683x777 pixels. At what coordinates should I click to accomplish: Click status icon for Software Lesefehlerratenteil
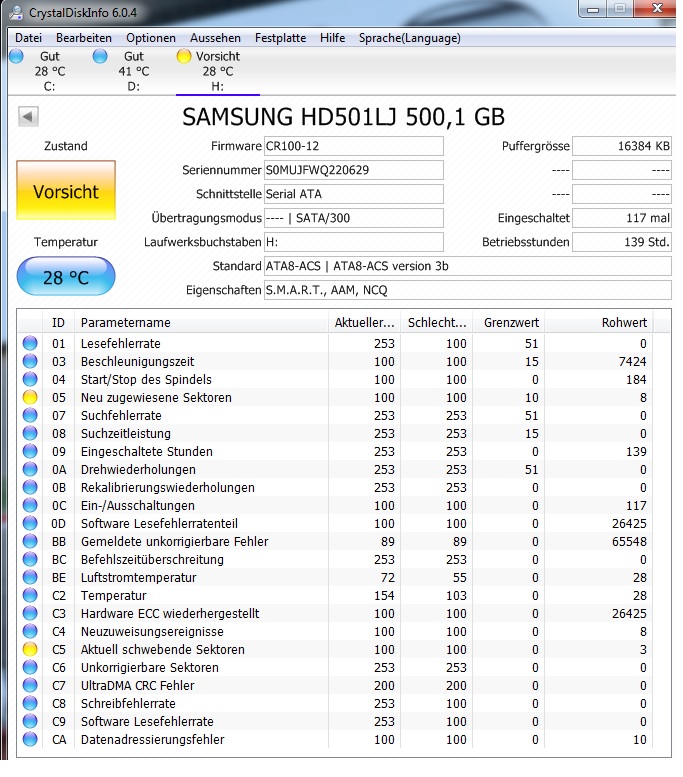point(30,523)
